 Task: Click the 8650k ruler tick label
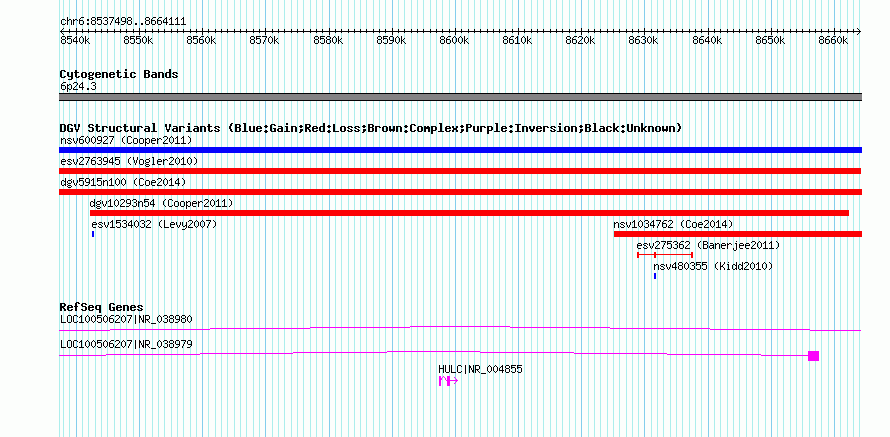click(770, 41)
